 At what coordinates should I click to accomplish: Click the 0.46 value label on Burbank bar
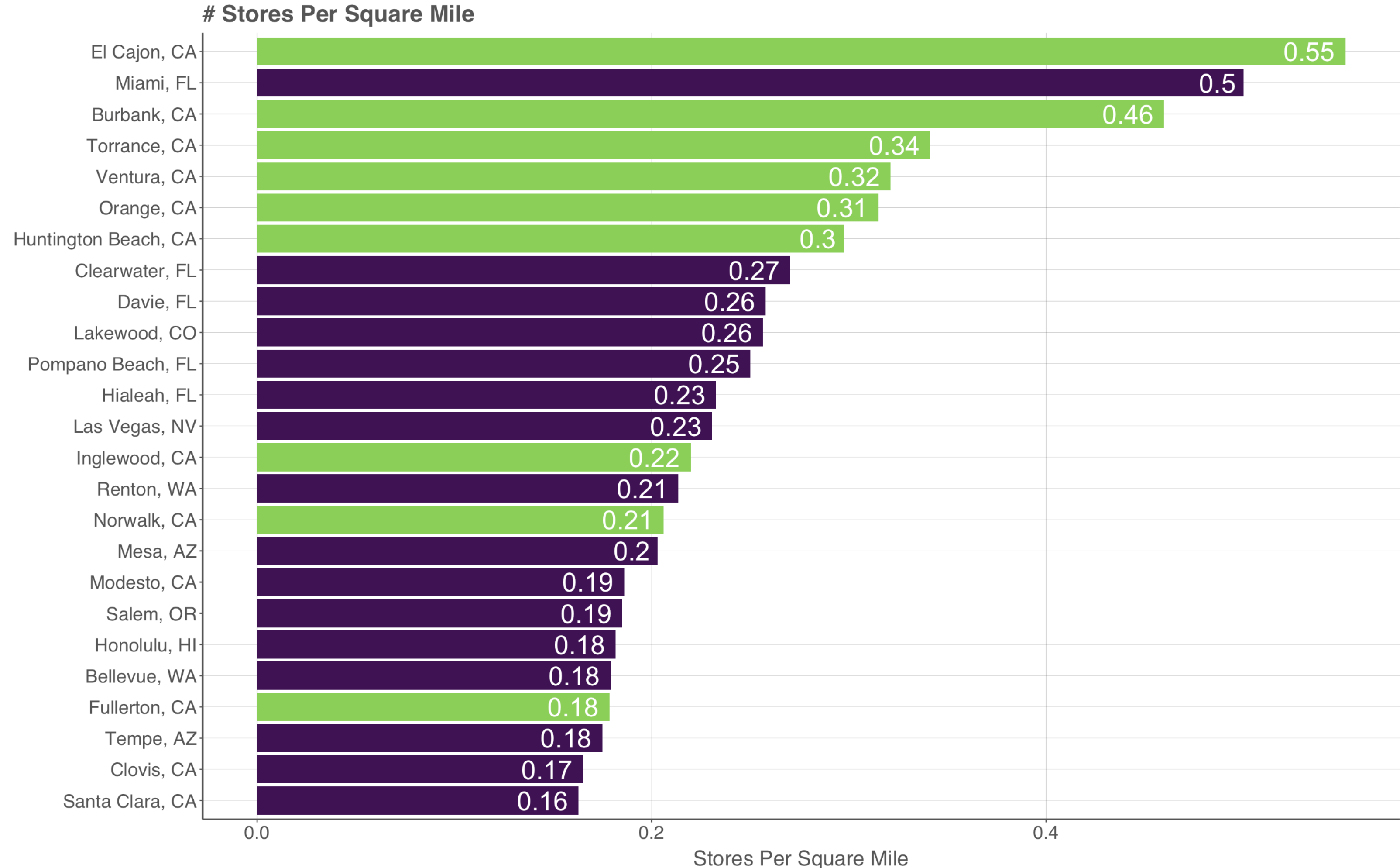click(x=1127, y=115)
